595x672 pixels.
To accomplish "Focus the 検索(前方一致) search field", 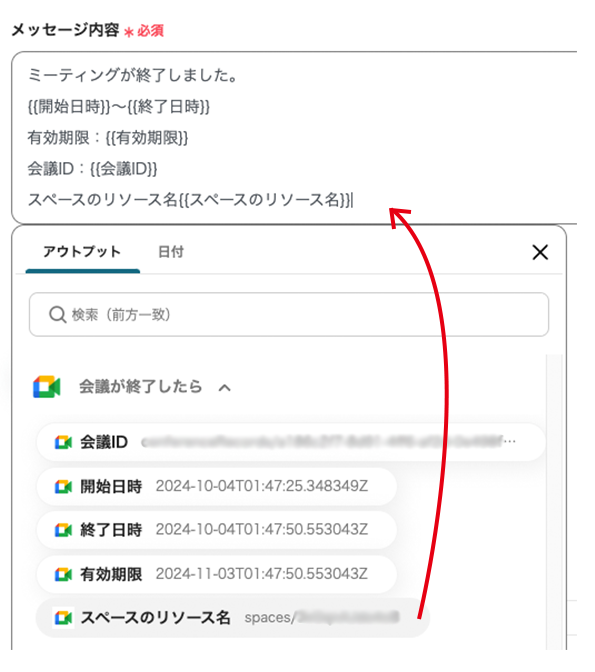I will pyautogui.click(x=289, y=315).
